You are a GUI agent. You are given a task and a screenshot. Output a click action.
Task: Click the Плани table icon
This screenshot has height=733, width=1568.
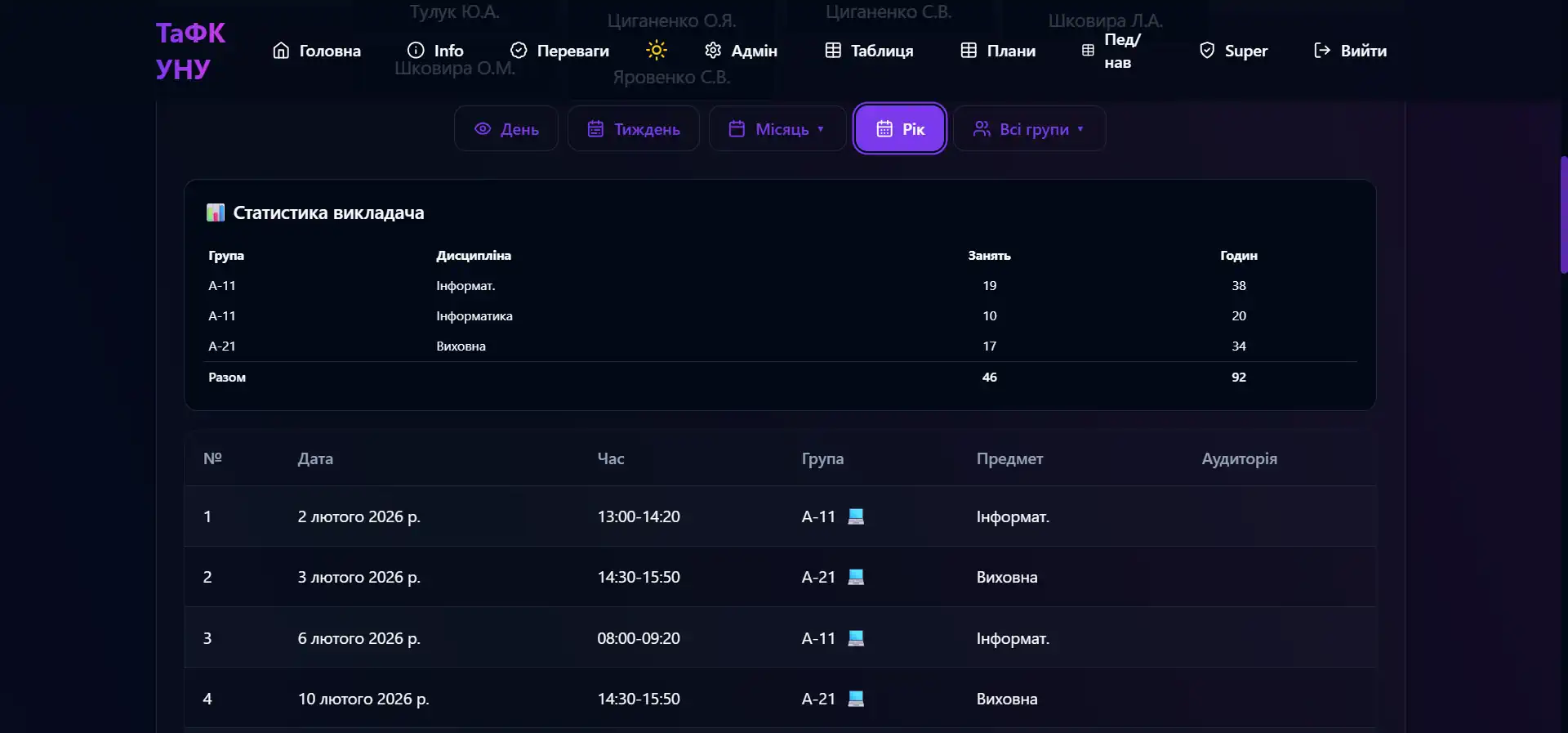click(969, 51)
